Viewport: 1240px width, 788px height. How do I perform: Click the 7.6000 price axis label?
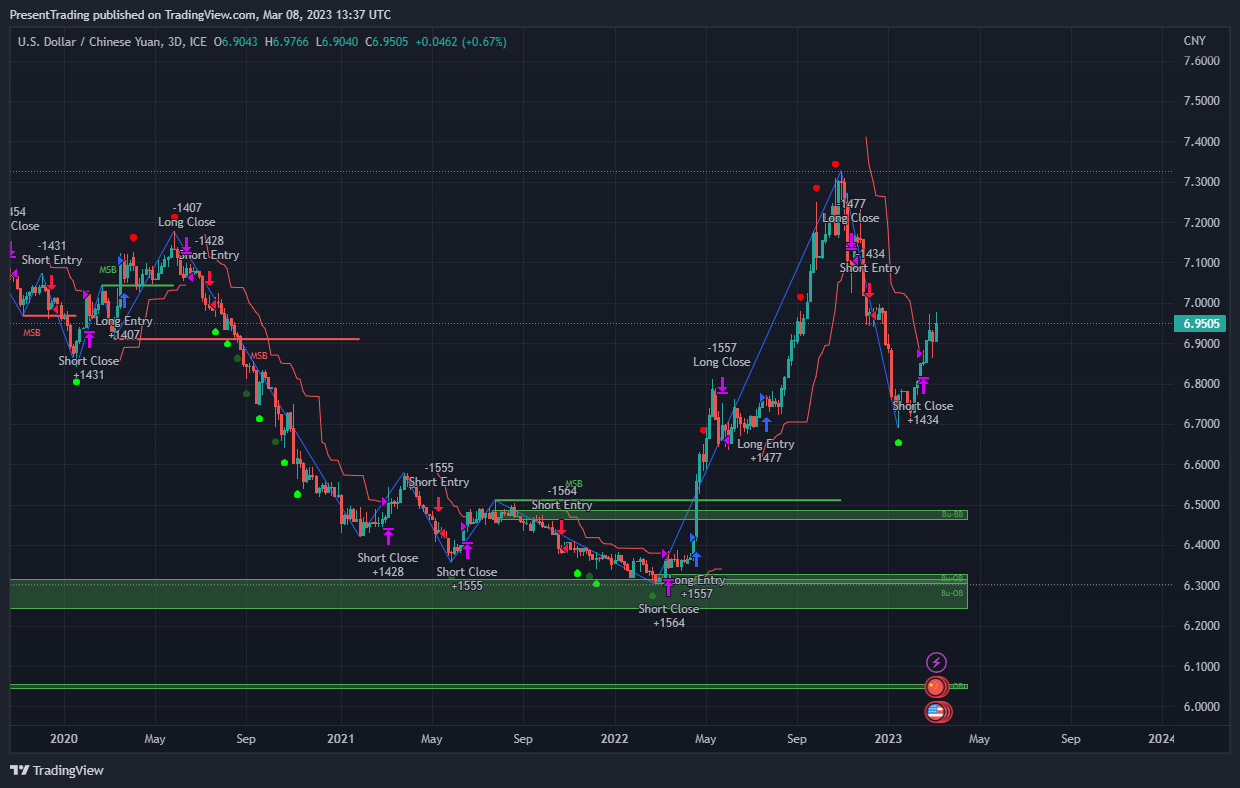point(1201,61)
